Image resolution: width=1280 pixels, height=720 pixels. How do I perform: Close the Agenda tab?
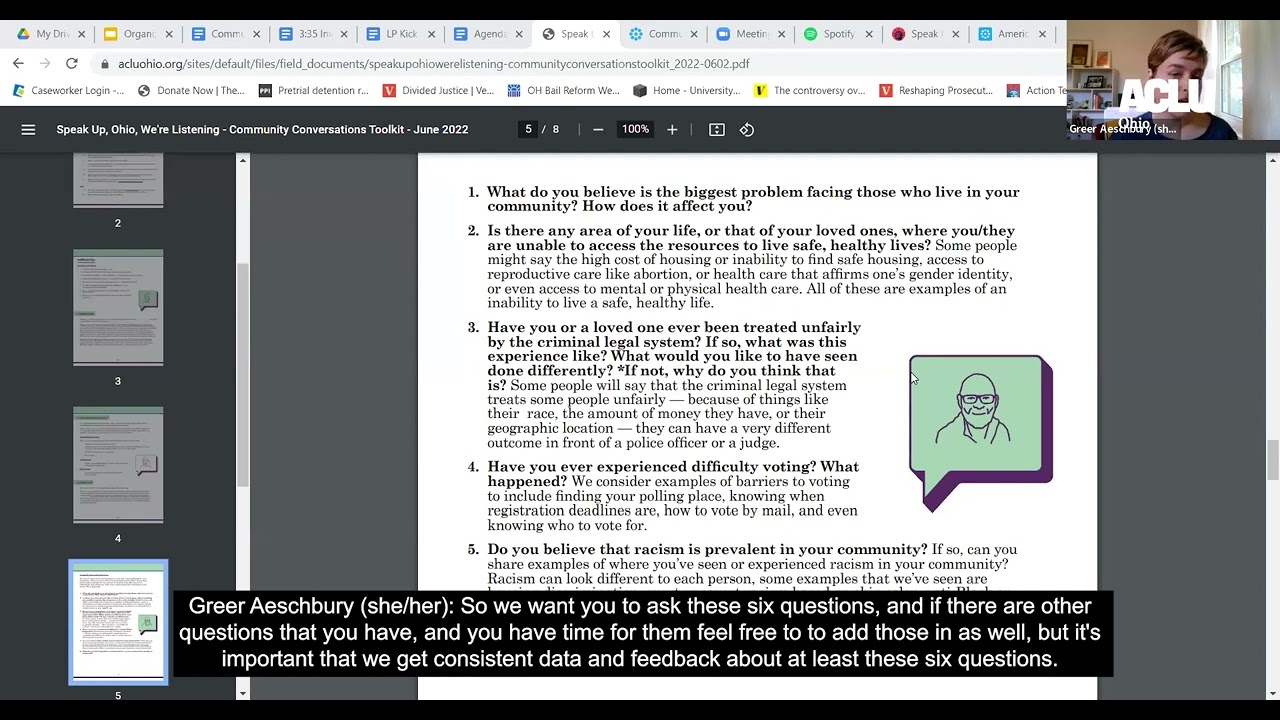tap(519, 34)
